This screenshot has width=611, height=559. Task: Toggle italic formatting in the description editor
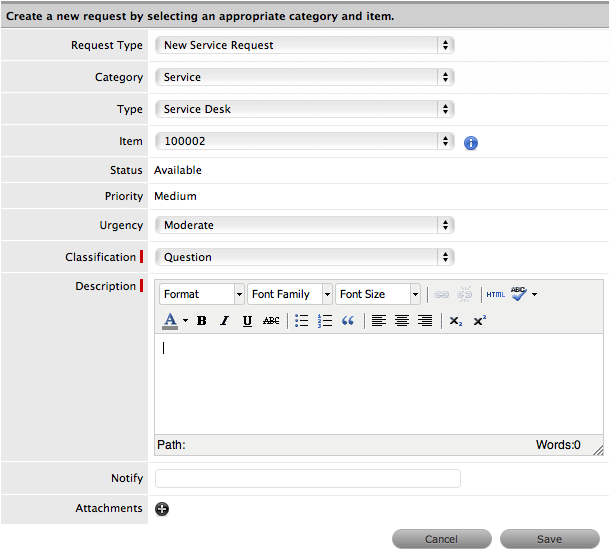point(224,321)
